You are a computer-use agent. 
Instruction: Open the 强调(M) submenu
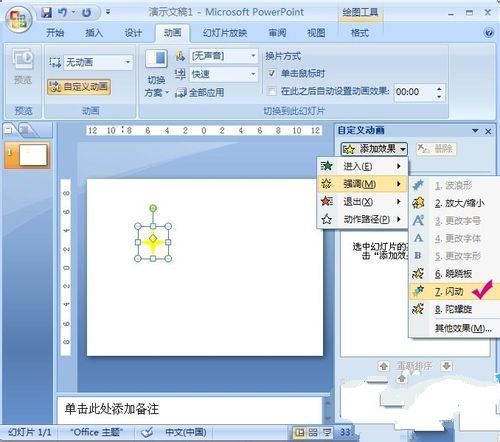point(362,184)
